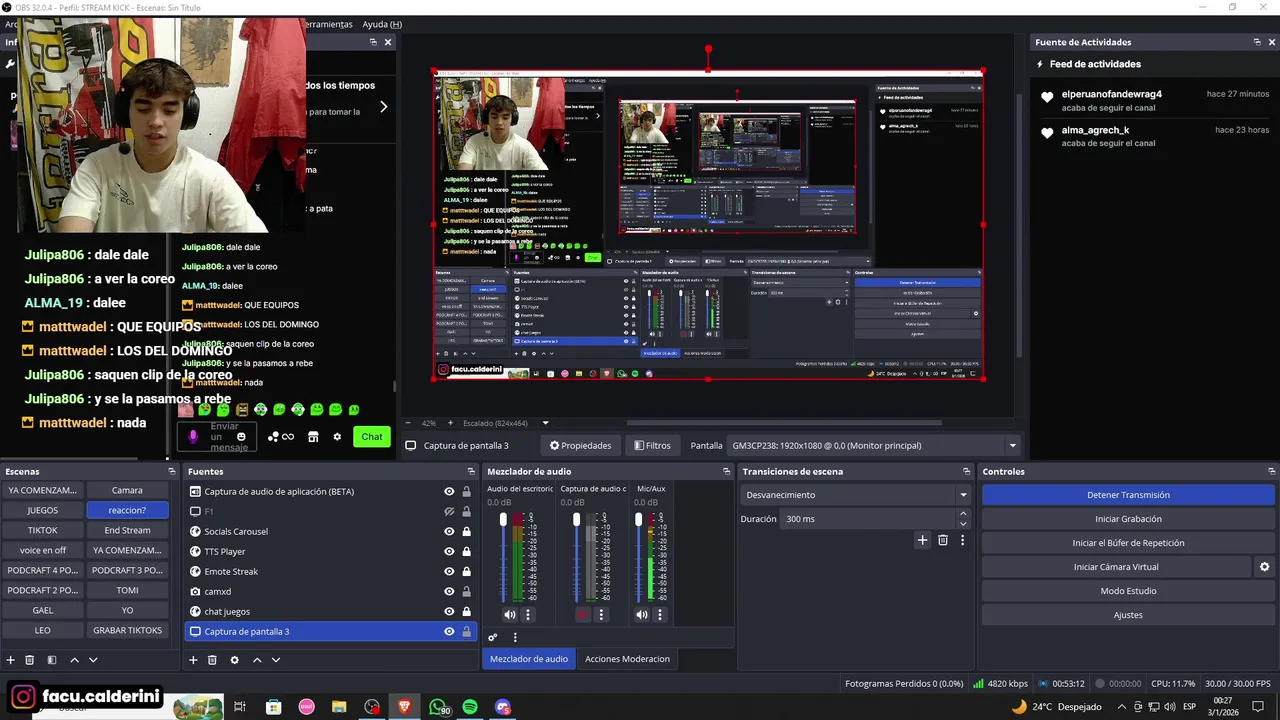Hide the camxd source
1280x720 pixels.
click(449, 591)
